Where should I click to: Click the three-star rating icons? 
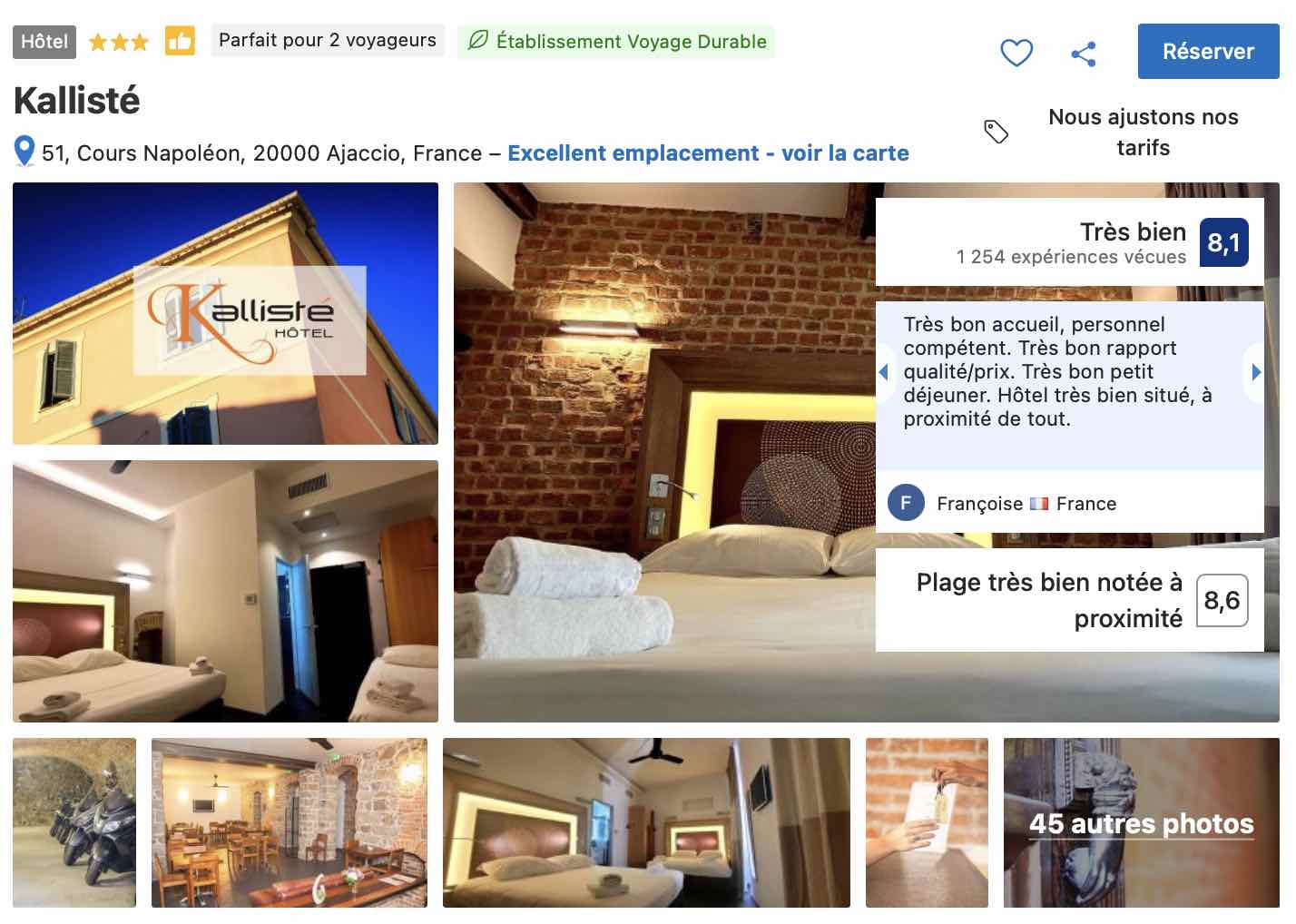118,42
